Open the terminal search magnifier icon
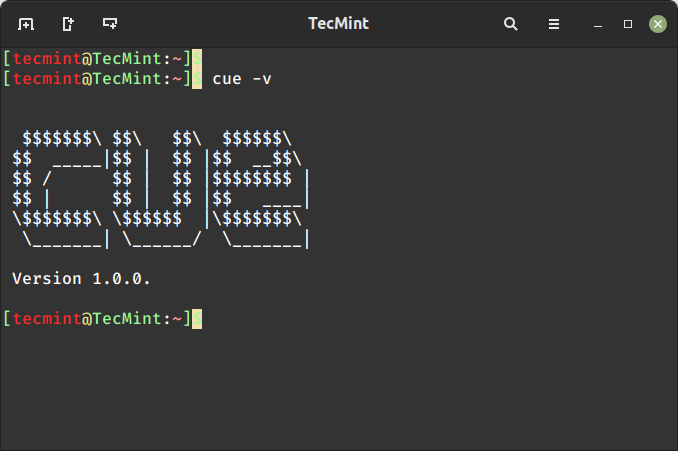This screenshot has height=451, width=678. coord(511,24)
